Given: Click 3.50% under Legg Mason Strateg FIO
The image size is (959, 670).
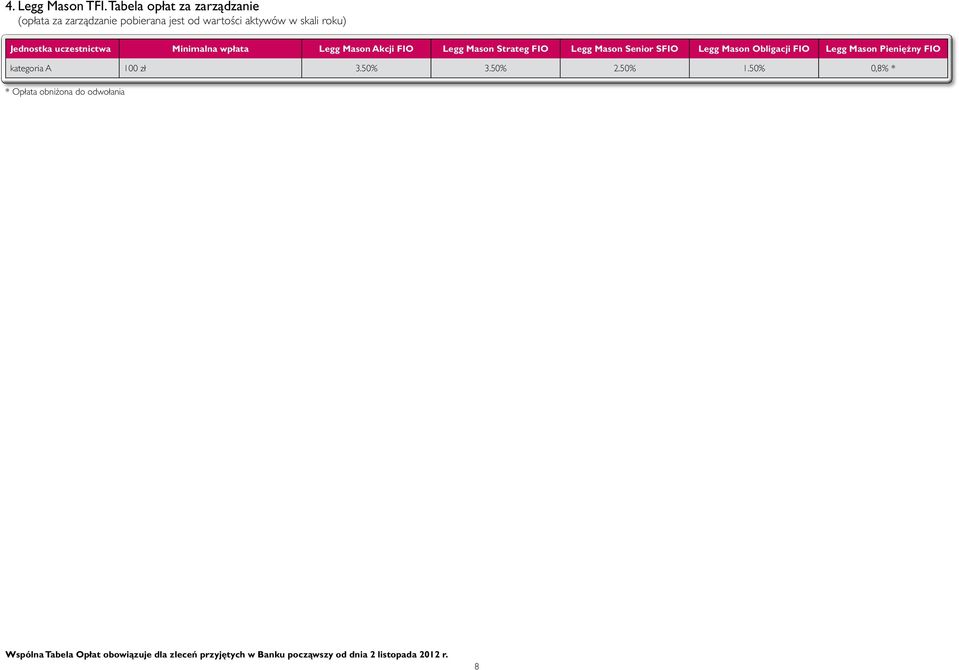Looking at the screenshot, I should (x=495, y=69).
